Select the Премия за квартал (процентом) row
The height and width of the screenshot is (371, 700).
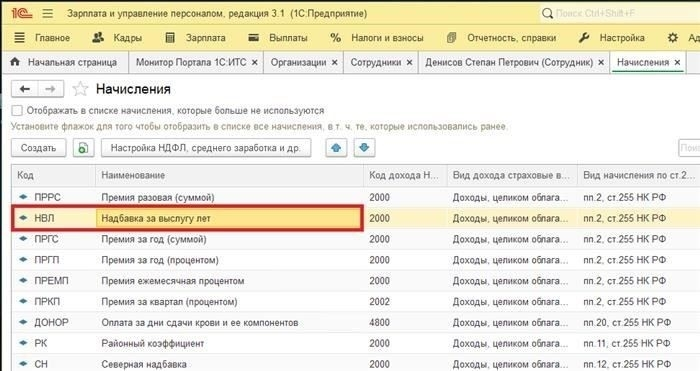pos(356,302)
